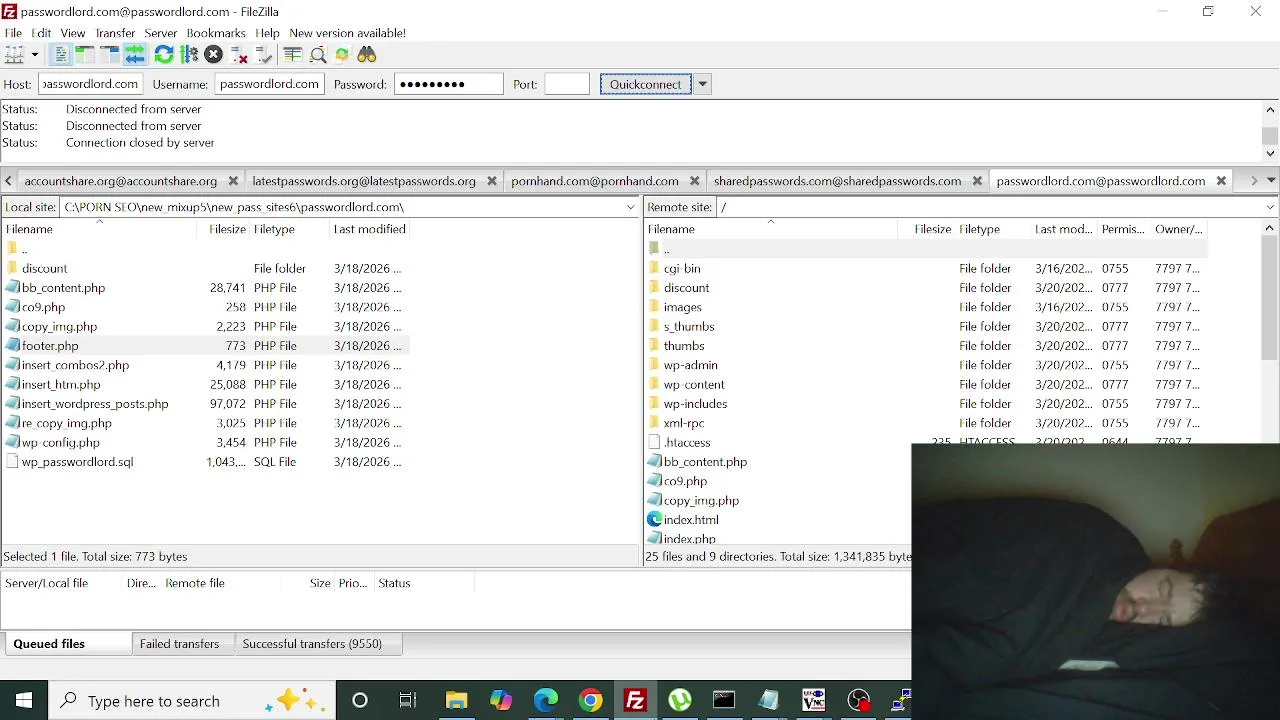1280x720 pixels.
Task: Expand the Remote site path dropdown
Action: [x=1271, y=207]
